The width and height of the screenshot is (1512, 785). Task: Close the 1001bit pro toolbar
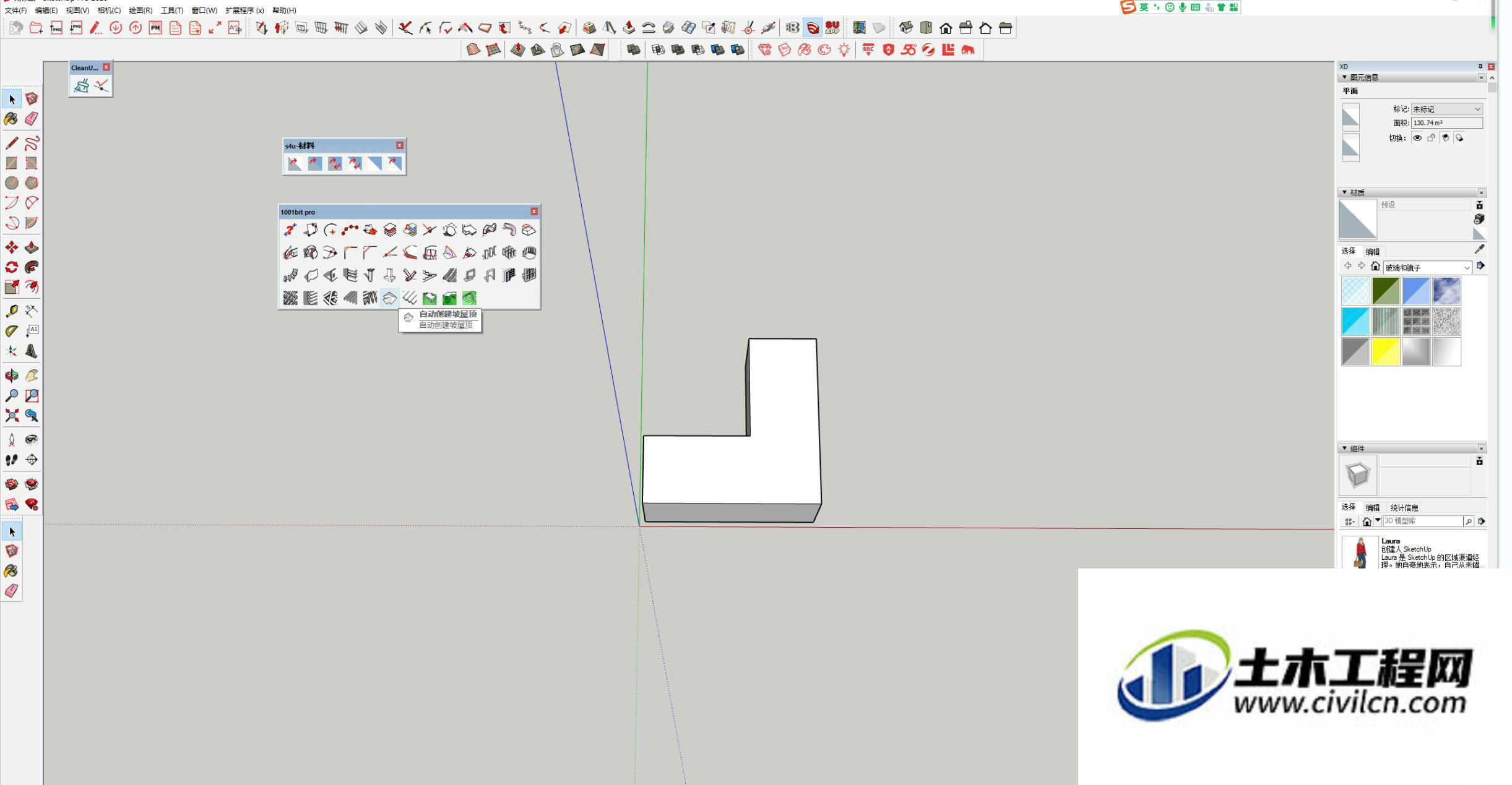tap(534, 212)
